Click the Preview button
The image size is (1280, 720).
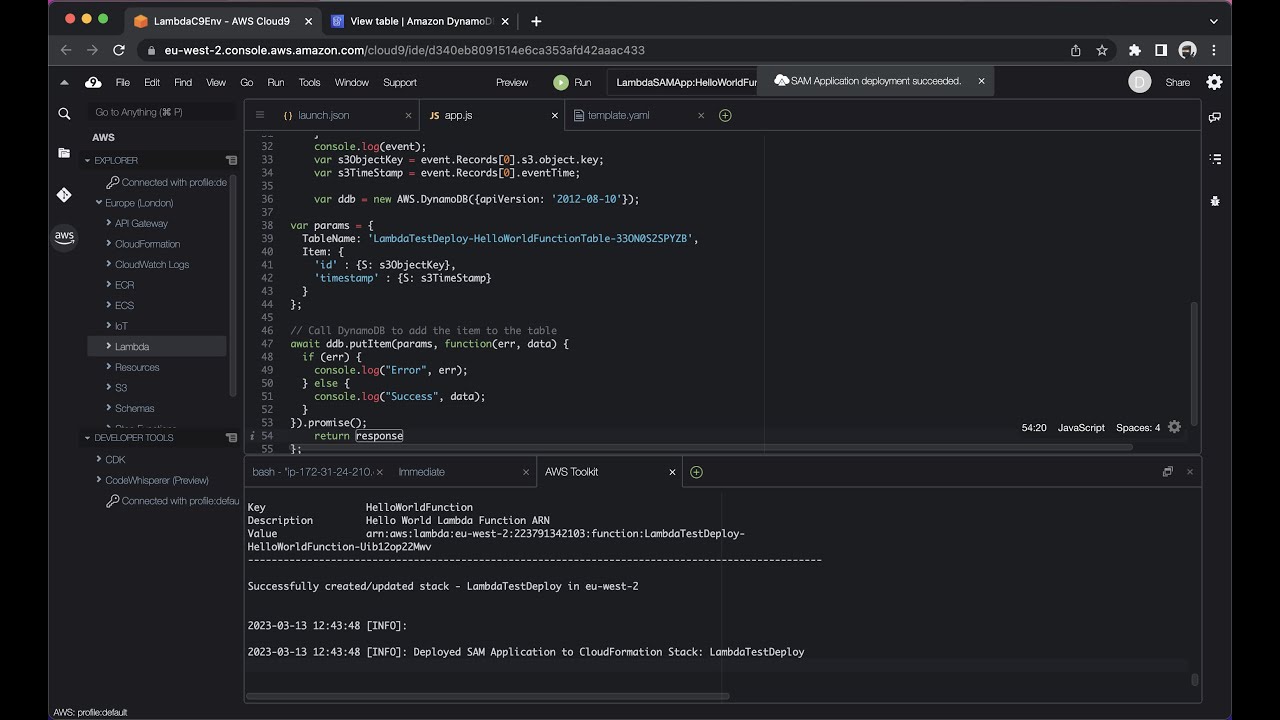(x=512, y=83)
